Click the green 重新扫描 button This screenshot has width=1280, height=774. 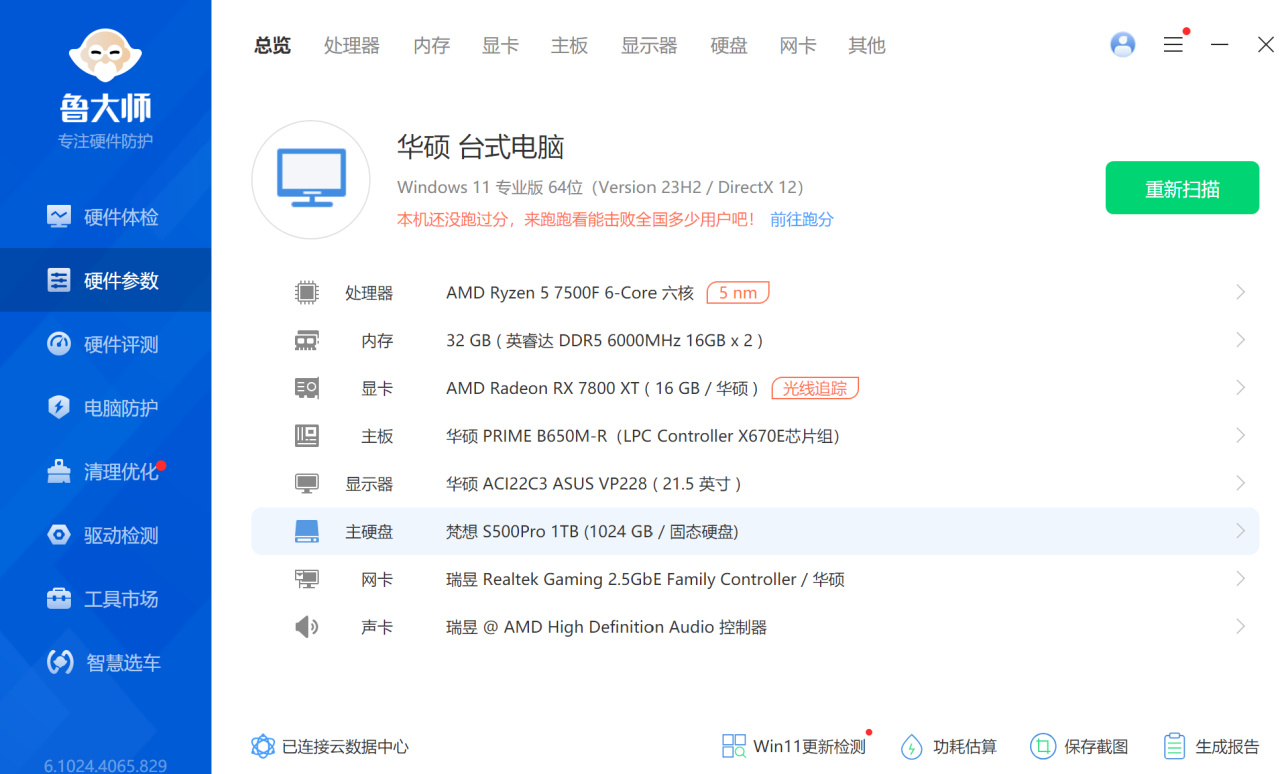coord(1182,188)
